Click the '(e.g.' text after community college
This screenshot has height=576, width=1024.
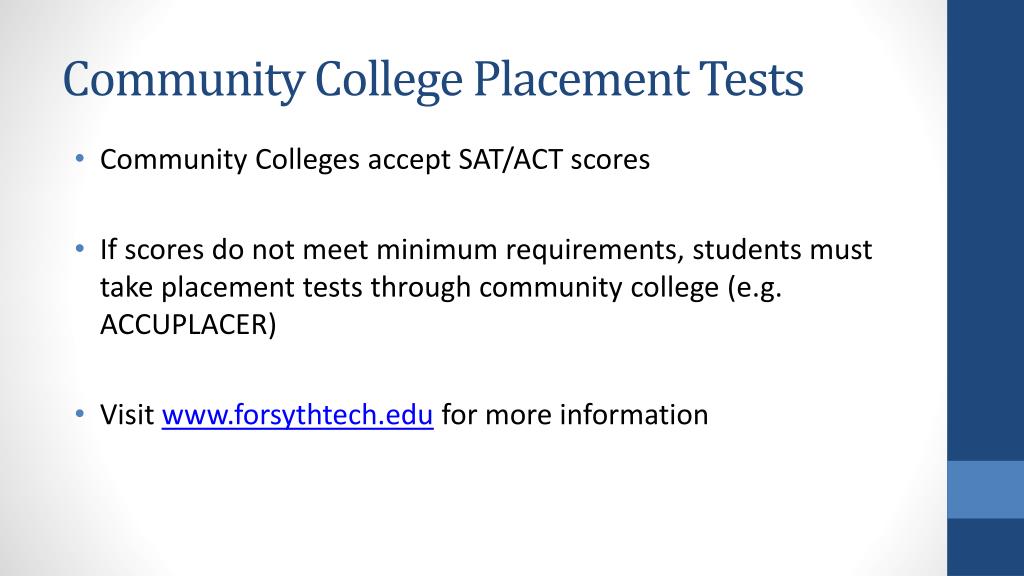tap(755, 288)
